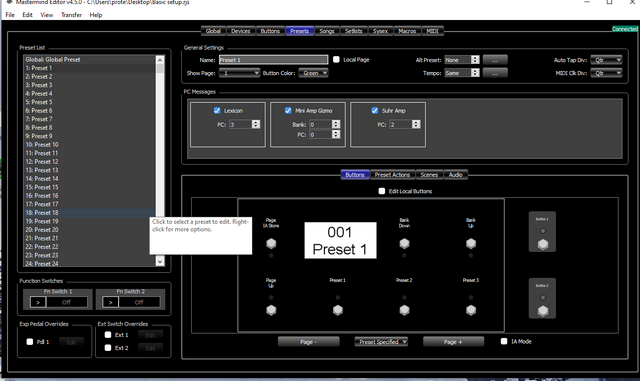Open the Help menu
Viewport: 640px width, 381px height.
tap(96, 15)
